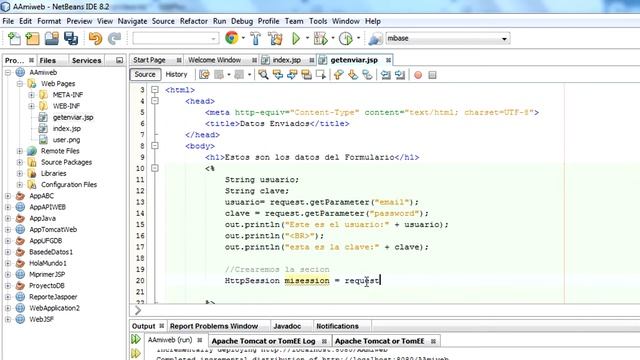
Task: Click the Debug Project icon
Action: pos(321,38)
